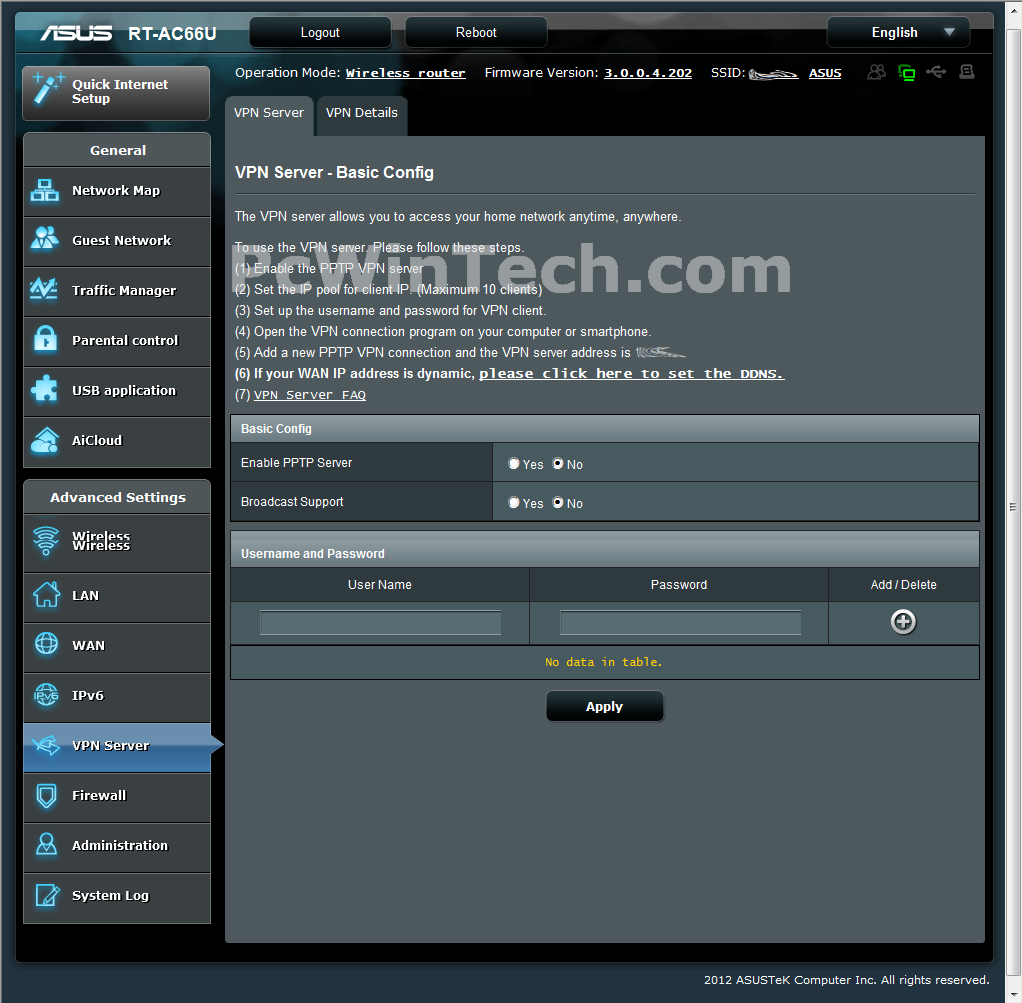The image size is (1022, 1003).
Task: Open USB application puzzle icon
Action: pos(45,389)
